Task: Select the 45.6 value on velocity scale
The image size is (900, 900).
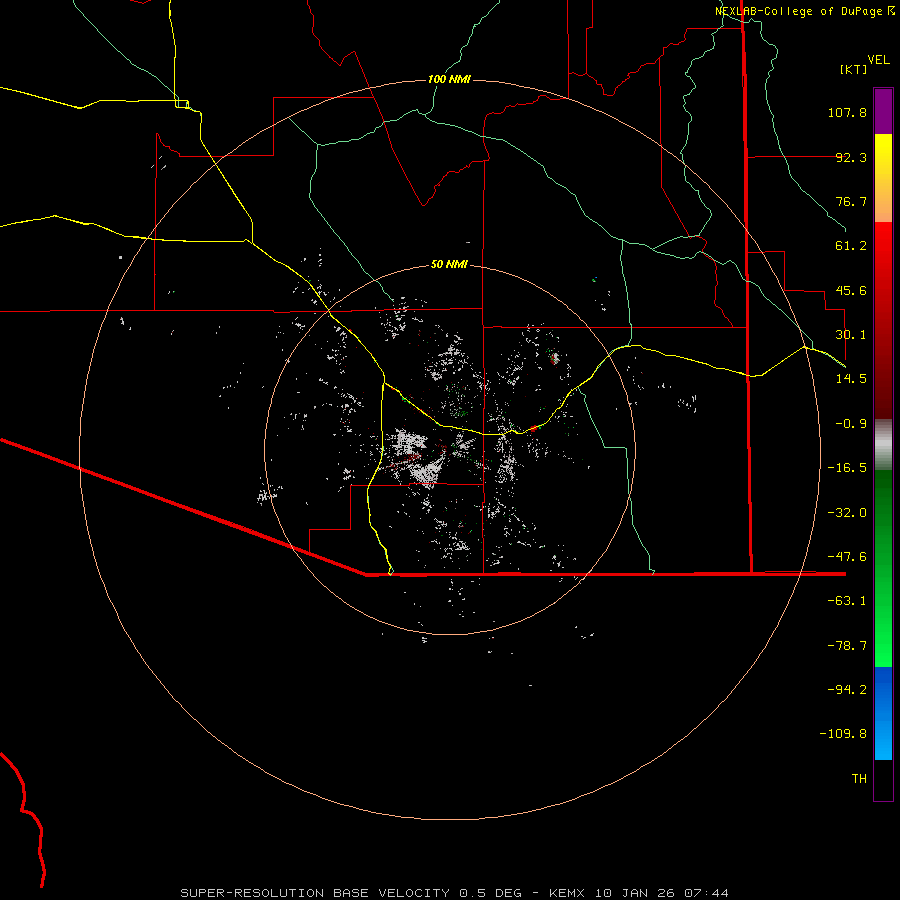Action: 851,290
